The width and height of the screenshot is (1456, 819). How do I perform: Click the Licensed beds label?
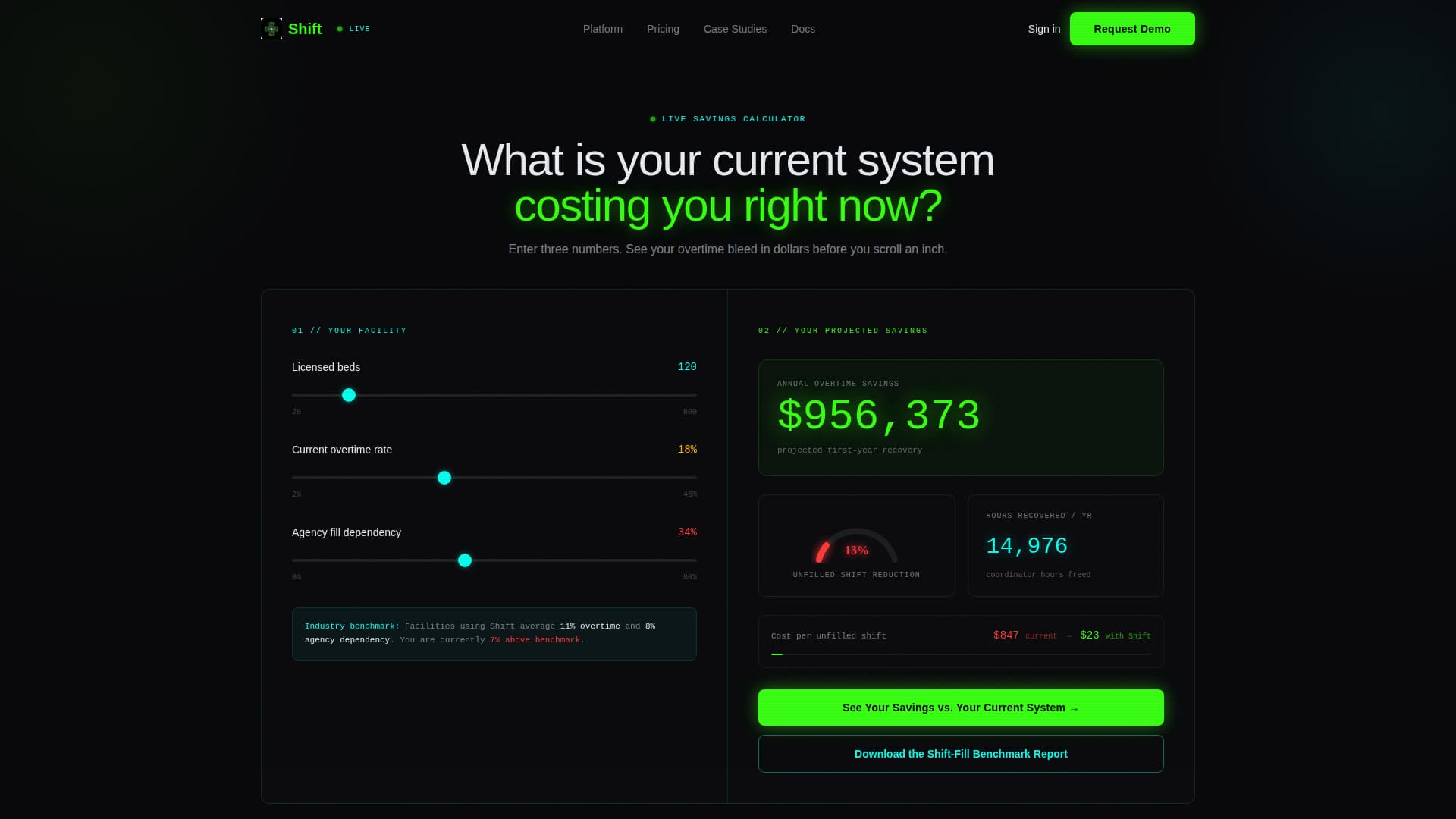pos(326,367)
